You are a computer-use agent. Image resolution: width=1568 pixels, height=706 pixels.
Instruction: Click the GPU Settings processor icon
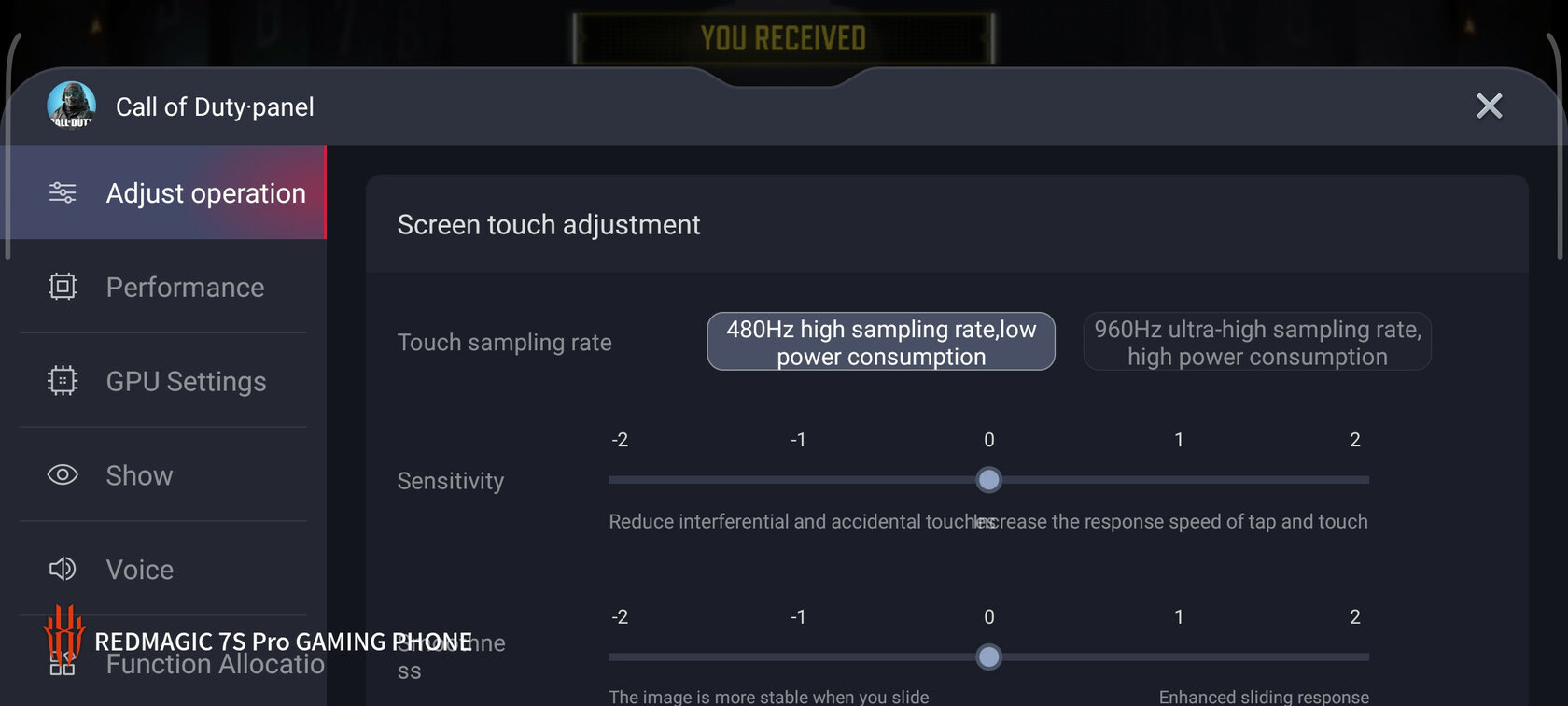click(x=63, y=381)
